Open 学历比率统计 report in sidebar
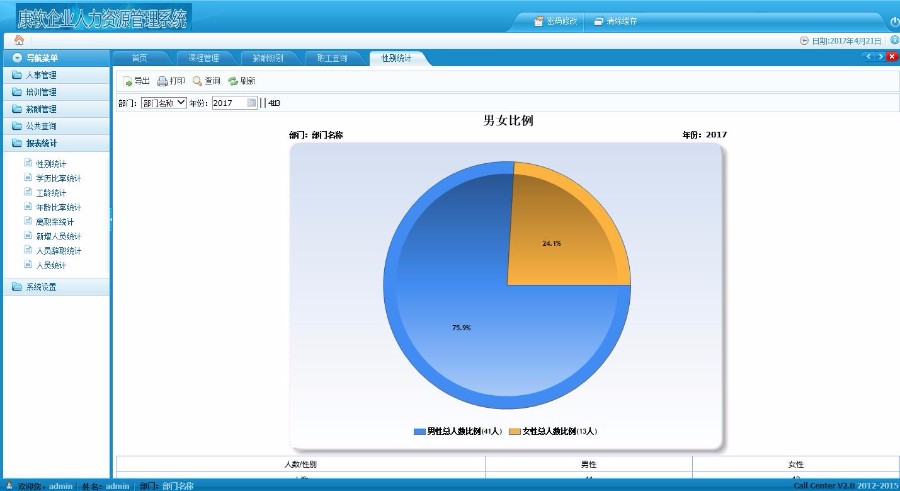The width and height of the screenshot is (900, 491). (58, 178)
